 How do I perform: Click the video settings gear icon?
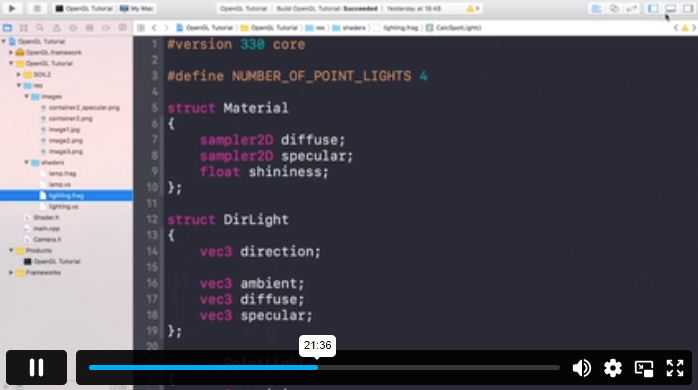point(613,368)
